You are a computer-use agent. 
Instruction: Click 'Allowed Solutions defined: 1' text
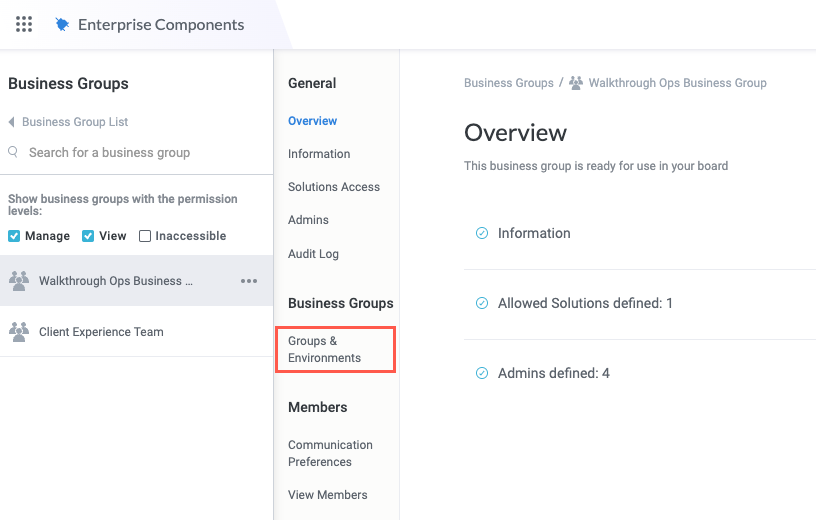(x=585, y=303)
